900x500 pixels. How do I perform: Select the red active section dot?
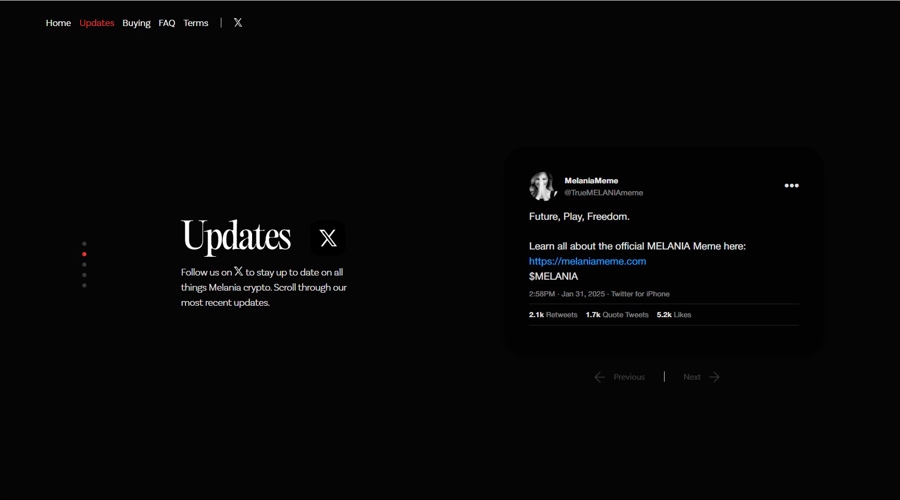click(84, 254)
